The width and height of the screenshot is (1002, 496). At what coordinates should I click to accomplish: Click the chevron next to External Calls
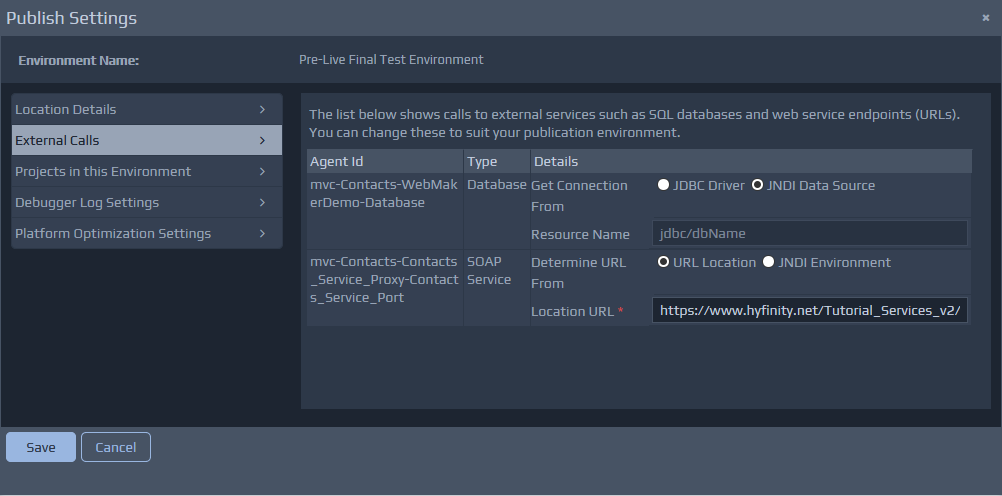pos(262,140)
